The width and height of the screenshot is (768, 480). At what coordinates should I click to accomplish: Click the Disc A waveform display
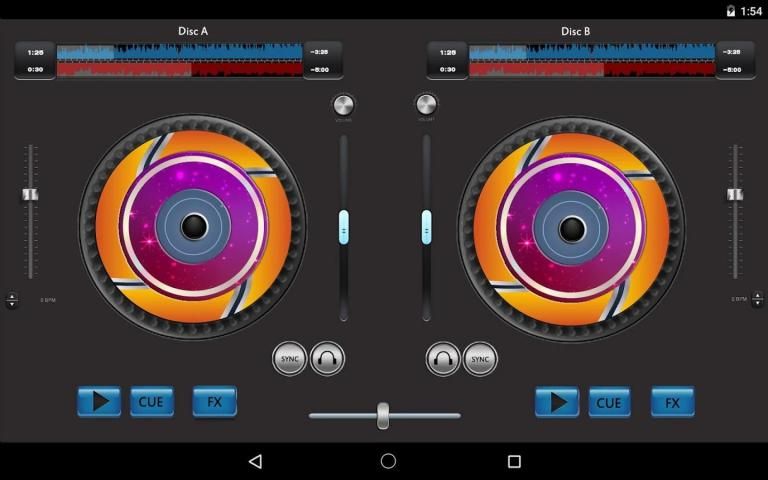pos(180,60)
